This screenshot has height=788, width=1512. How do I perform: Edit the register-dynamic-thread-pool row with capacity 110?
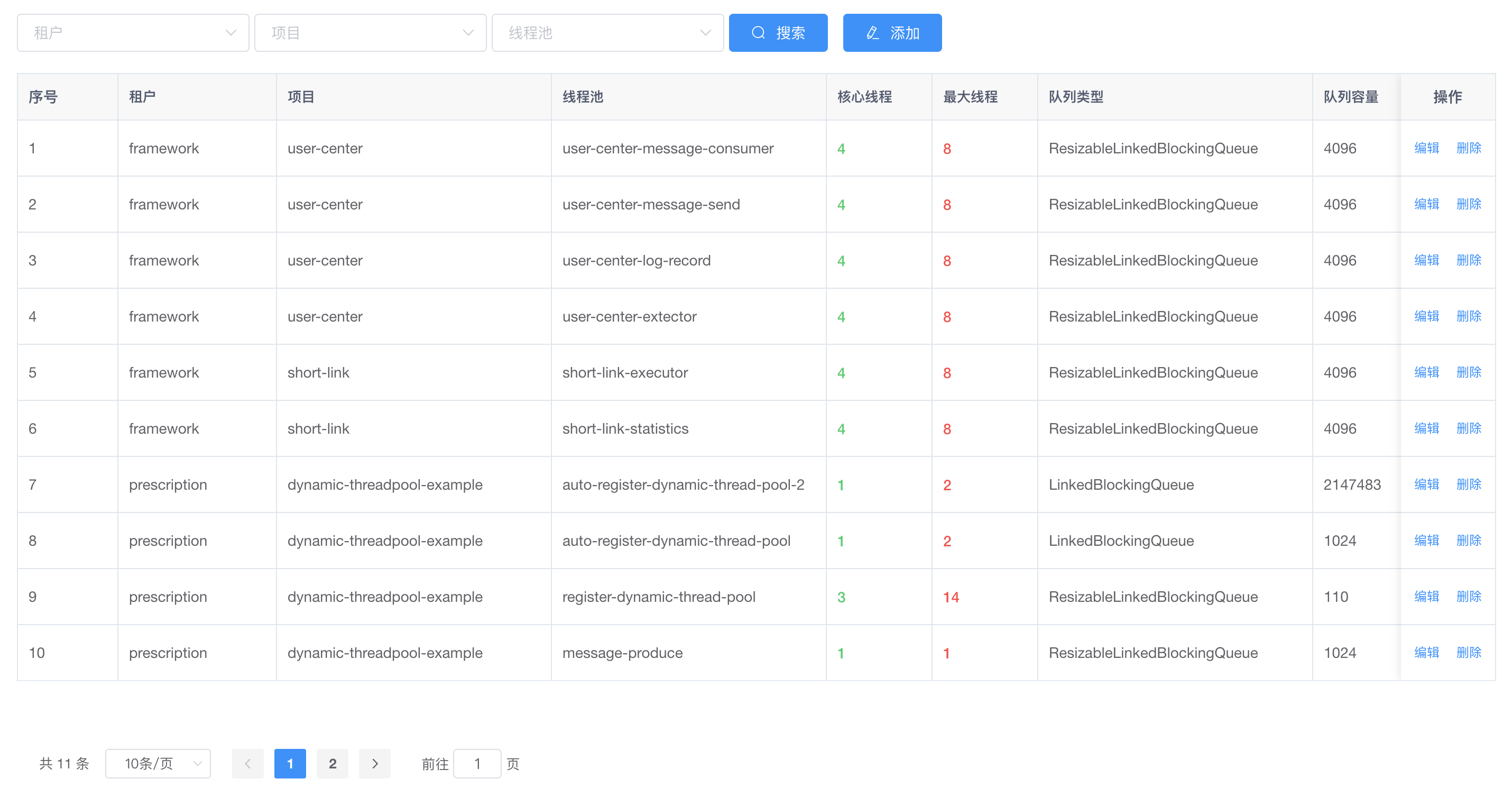1426,597
